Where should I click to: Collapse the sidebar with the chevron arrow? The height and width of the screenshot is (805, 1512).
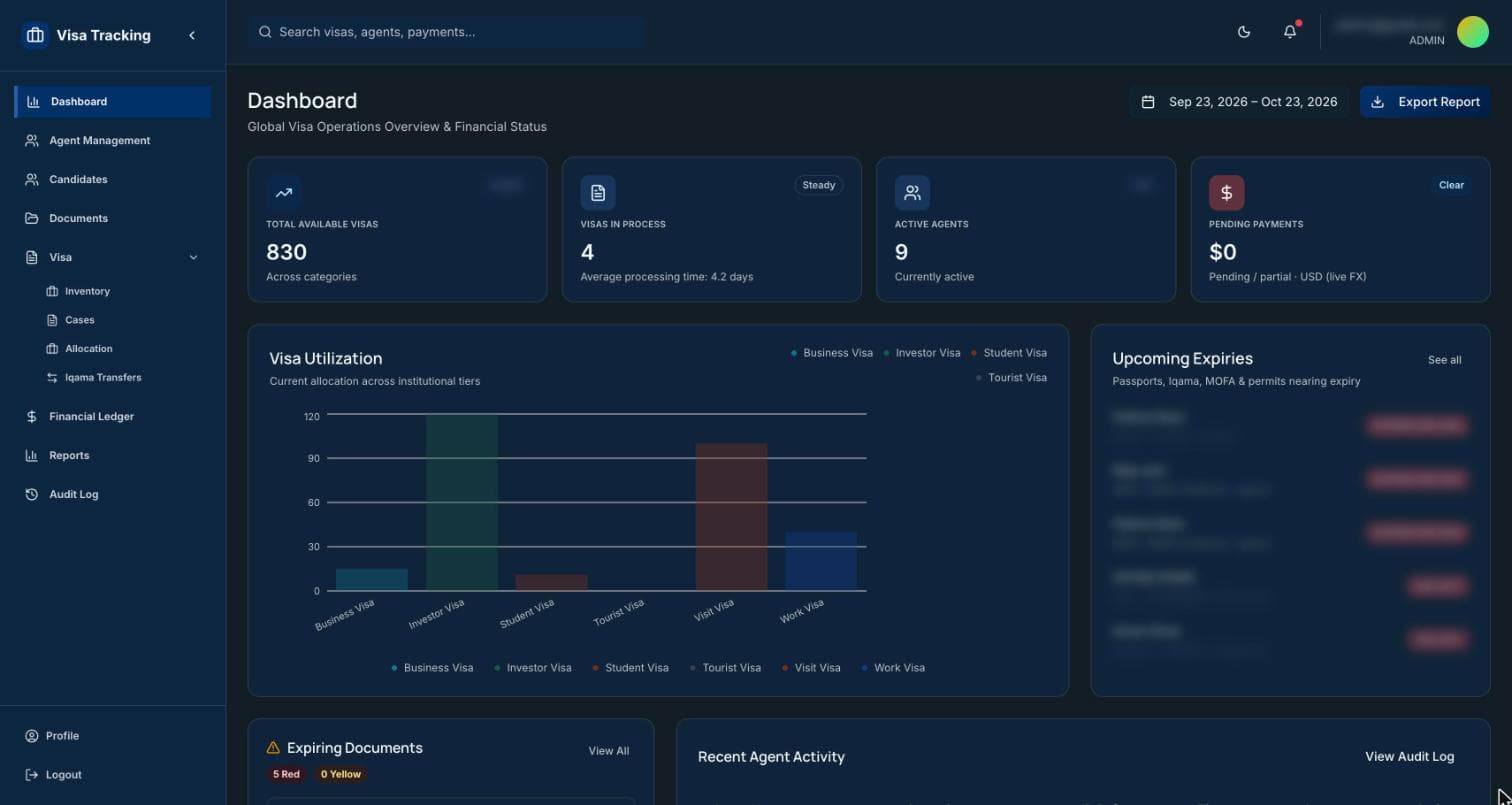click(192, 35)
